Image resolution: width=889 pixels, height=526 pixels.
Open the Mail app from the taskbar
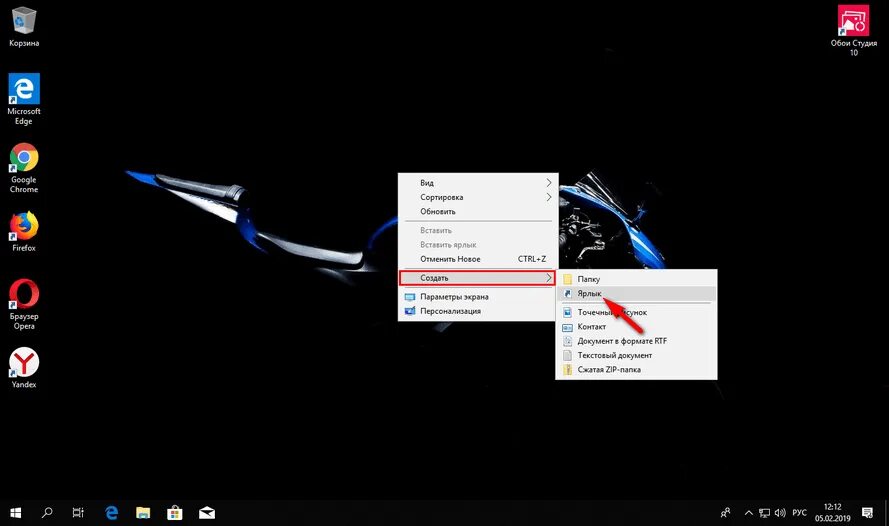coord(207,512)
